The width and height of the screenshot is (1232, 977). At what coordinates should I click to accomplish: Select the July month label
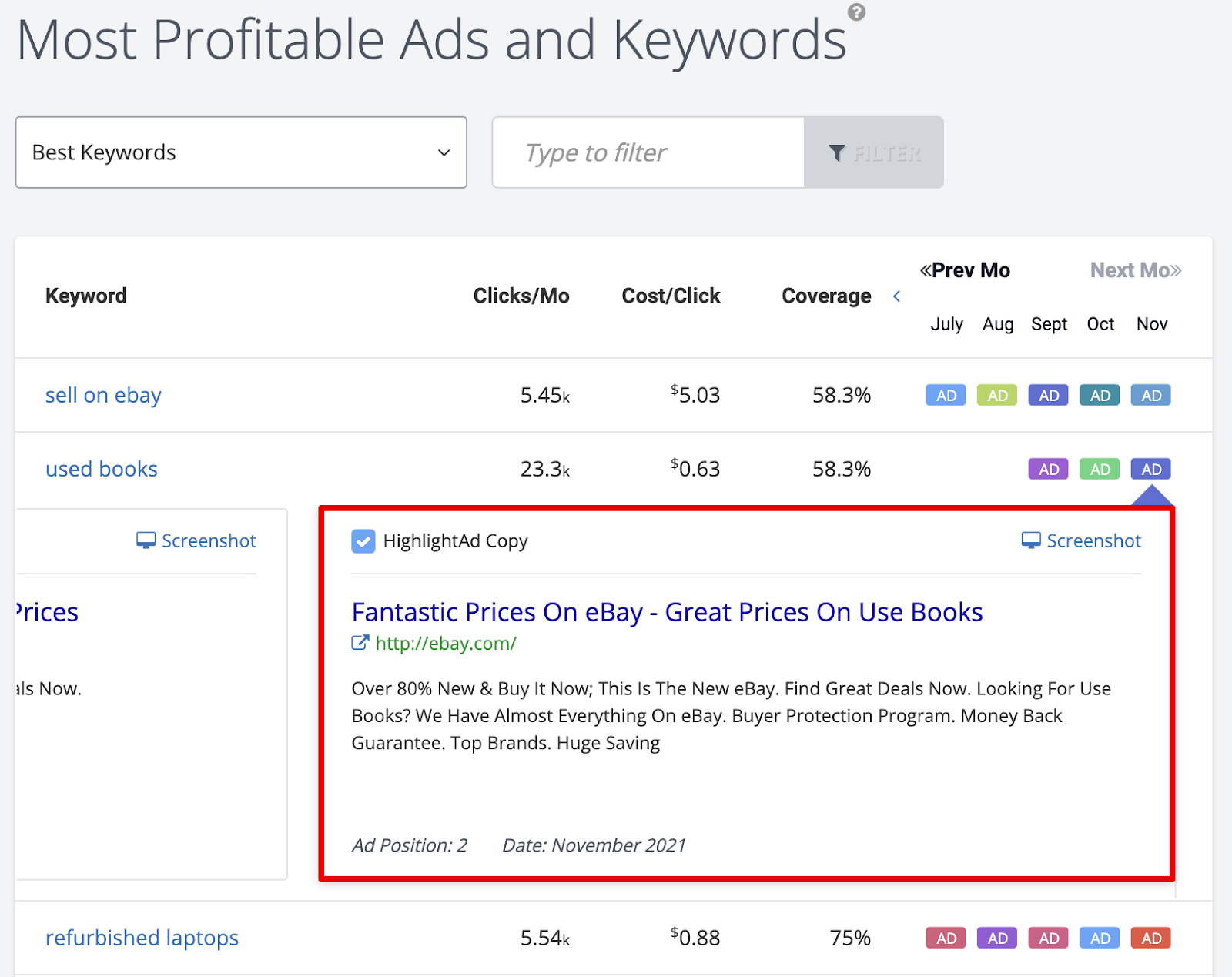tap(946, 324)
